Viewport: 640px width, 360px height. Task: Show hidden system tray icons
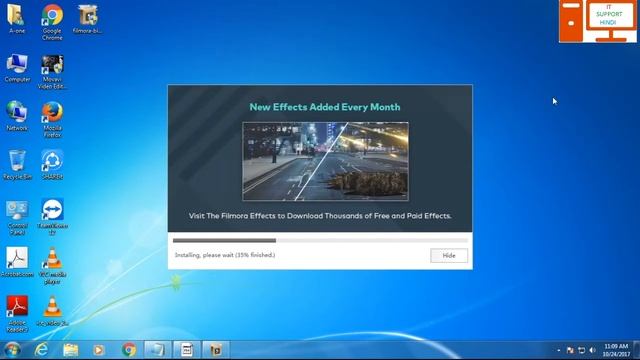[x=559, y=350]
